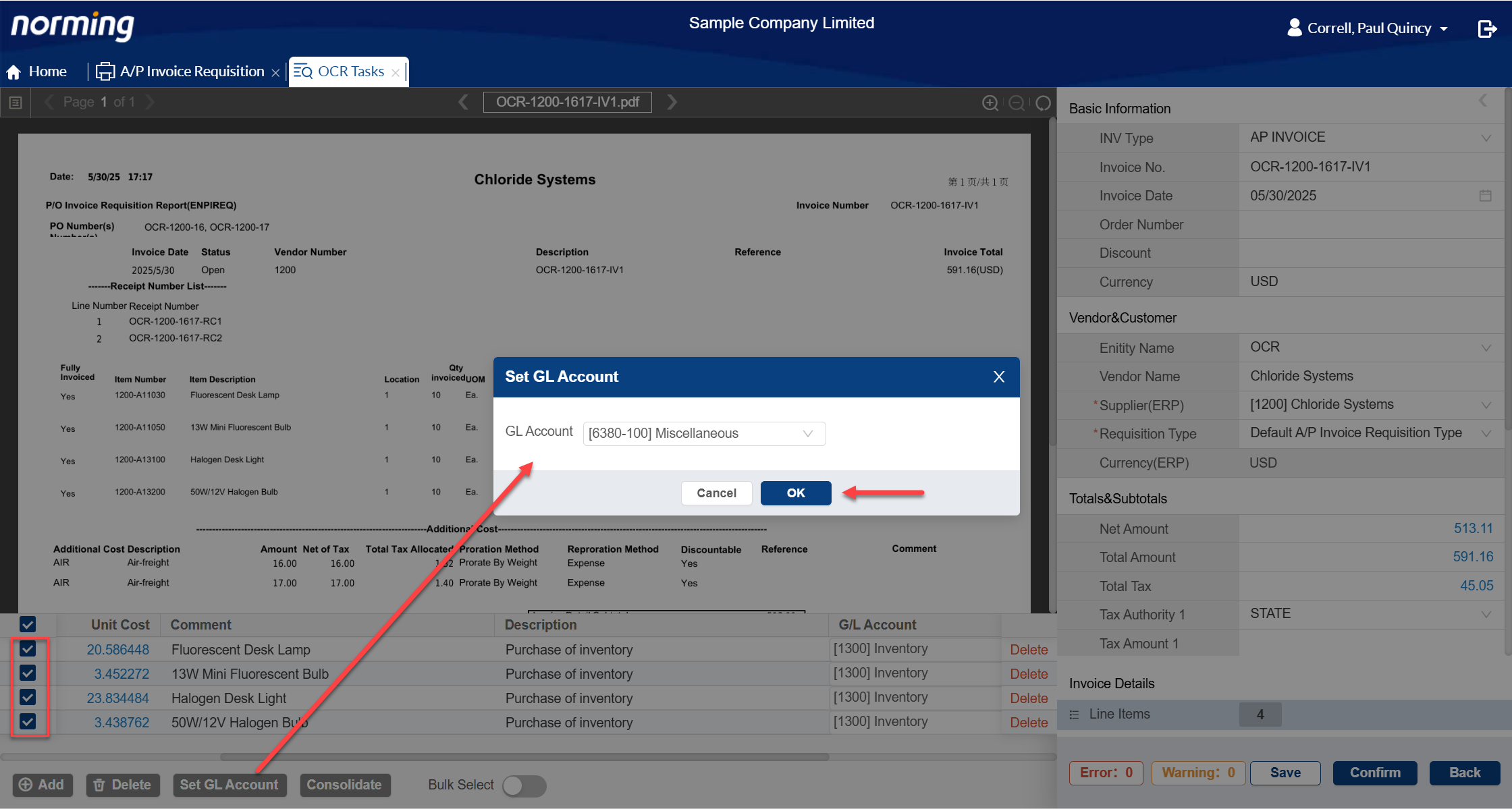This screenshot has height=809, width=1512.
Task: Click Cancel in Set GL Account dialog
Action: click(716, 493)
